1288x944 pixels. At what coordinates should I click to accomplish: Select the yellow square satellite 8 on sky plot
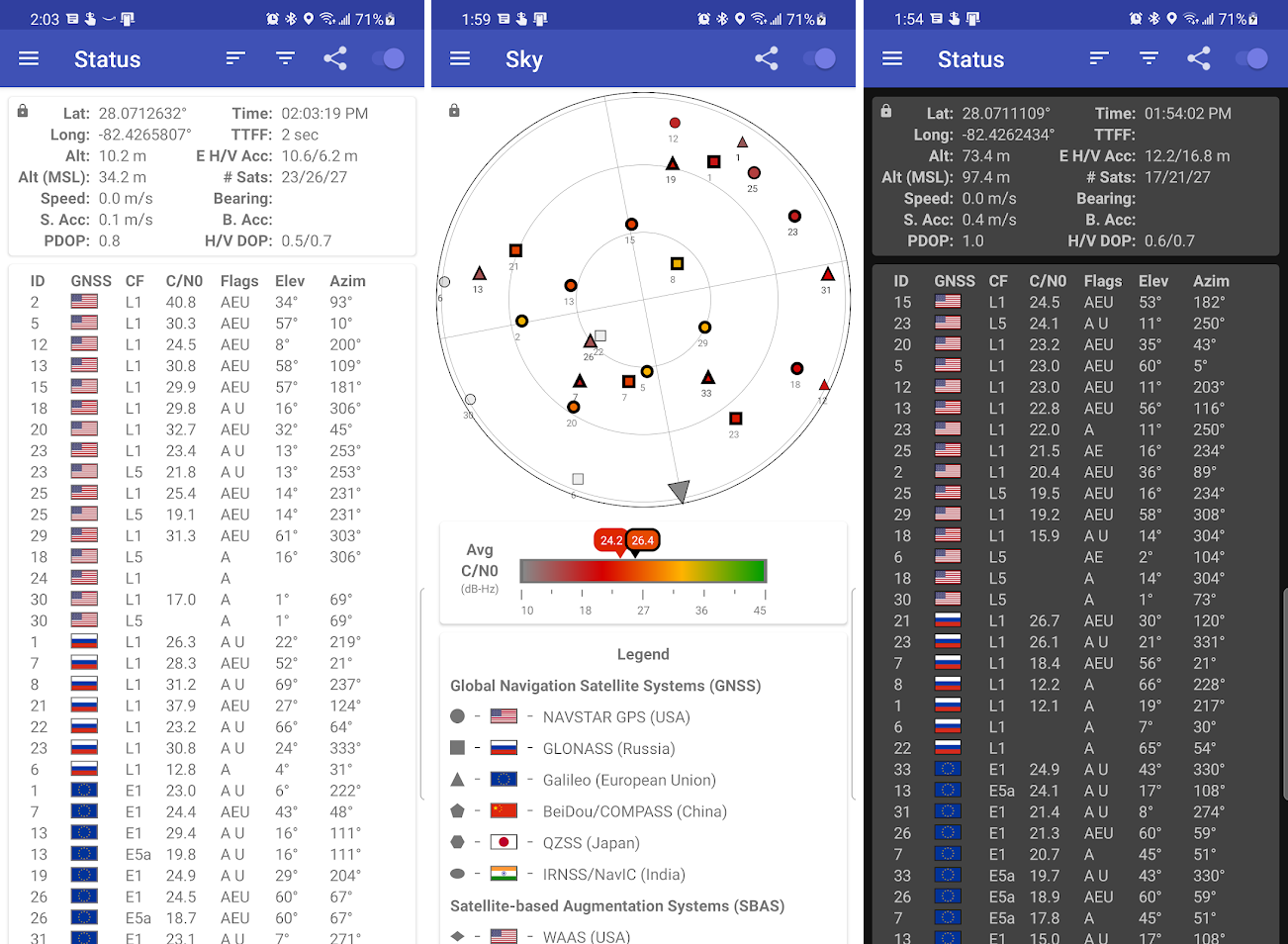pos(677,263)
